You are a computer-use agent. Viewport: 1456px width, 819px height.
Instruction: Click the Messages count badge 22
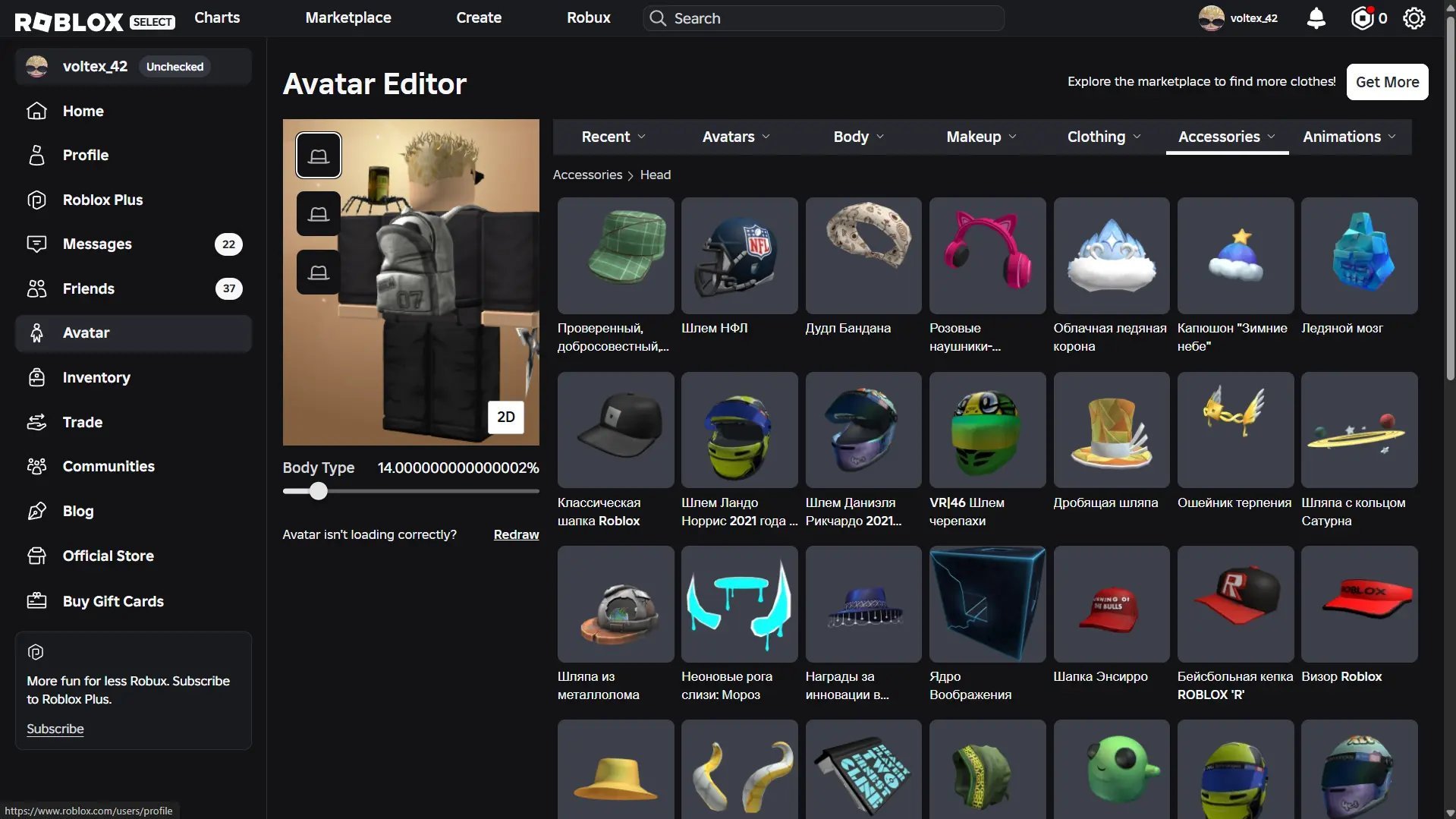tap(228, 244)
